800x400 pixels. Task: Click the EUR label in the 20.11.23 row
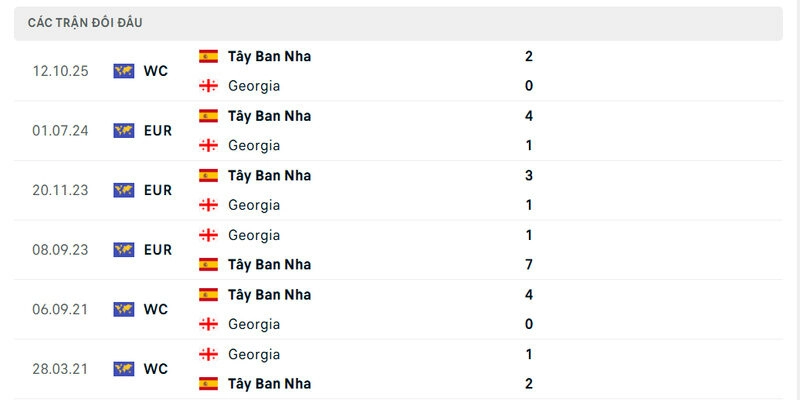pos(158,190)
